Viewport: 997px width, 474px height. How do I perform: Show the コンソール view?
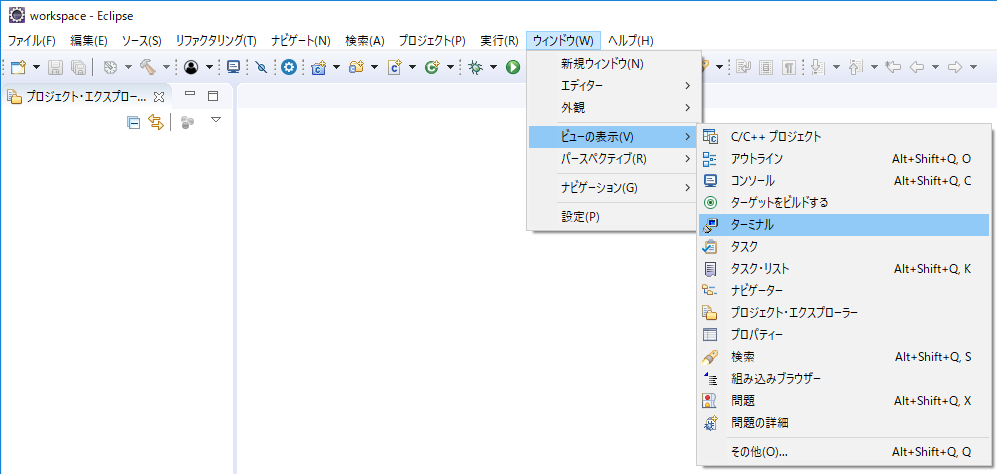tap(844, 181)
